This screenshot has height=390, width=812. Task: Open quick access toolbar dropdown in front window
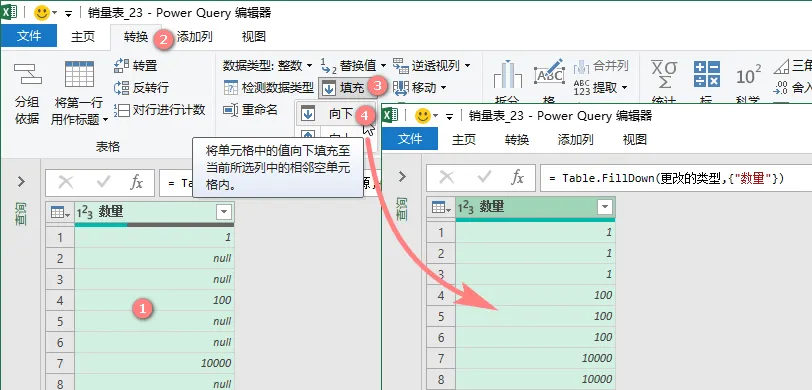pos(450,116)
